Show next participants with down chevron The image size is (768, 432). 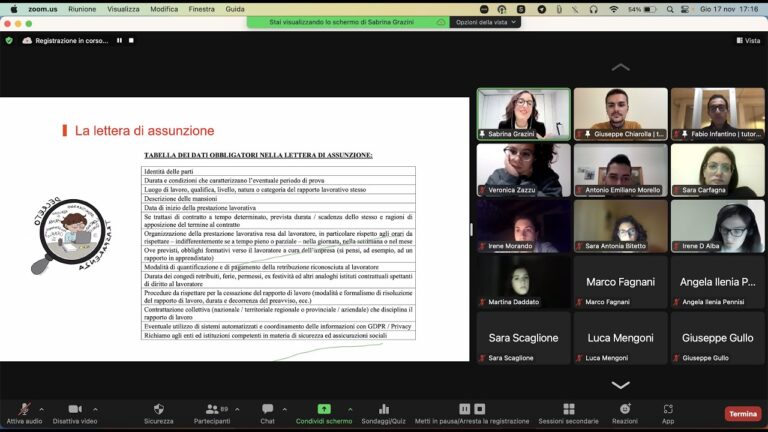coord(621,385)
